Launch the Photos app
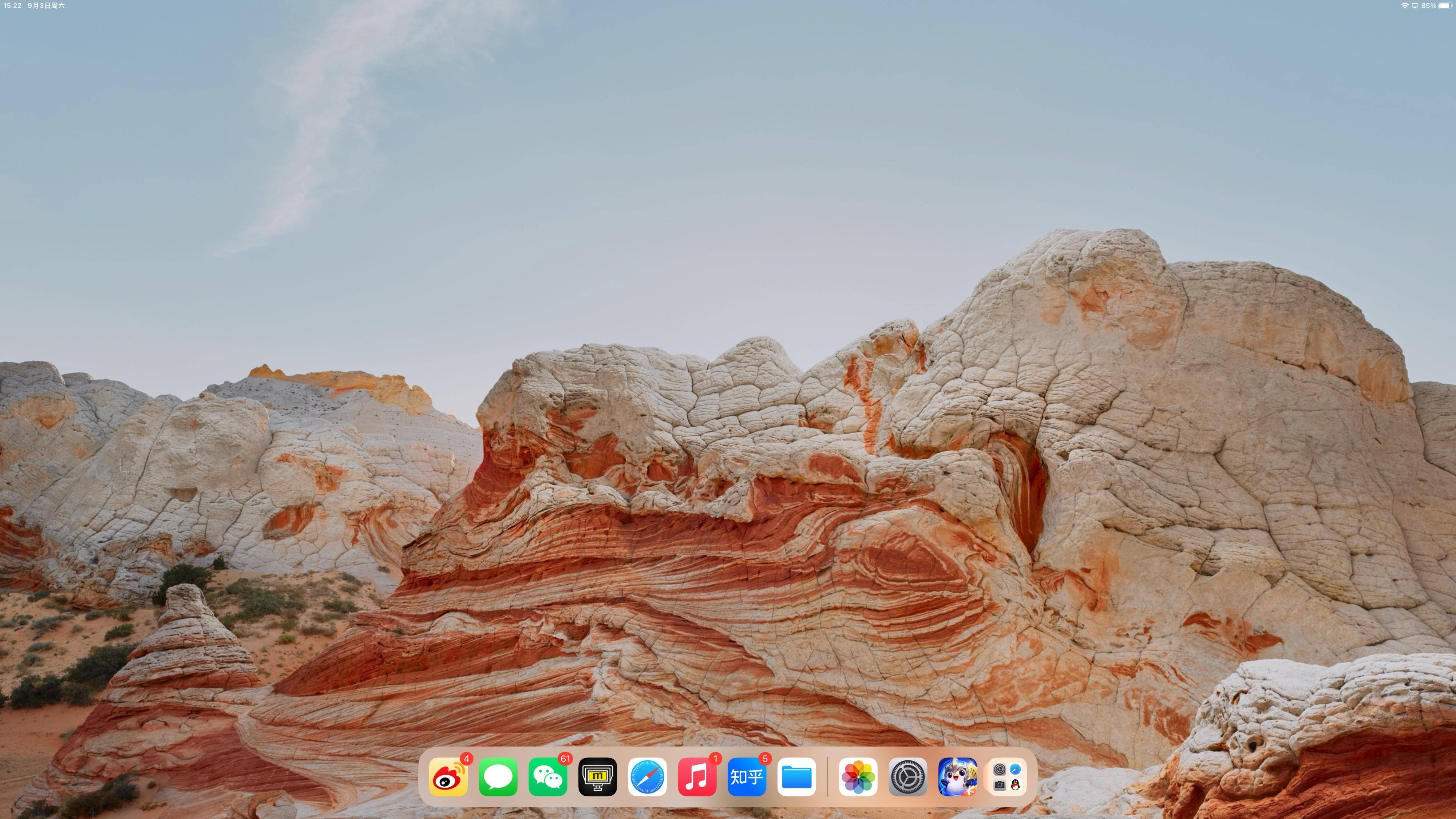 (x=858, y=777)
